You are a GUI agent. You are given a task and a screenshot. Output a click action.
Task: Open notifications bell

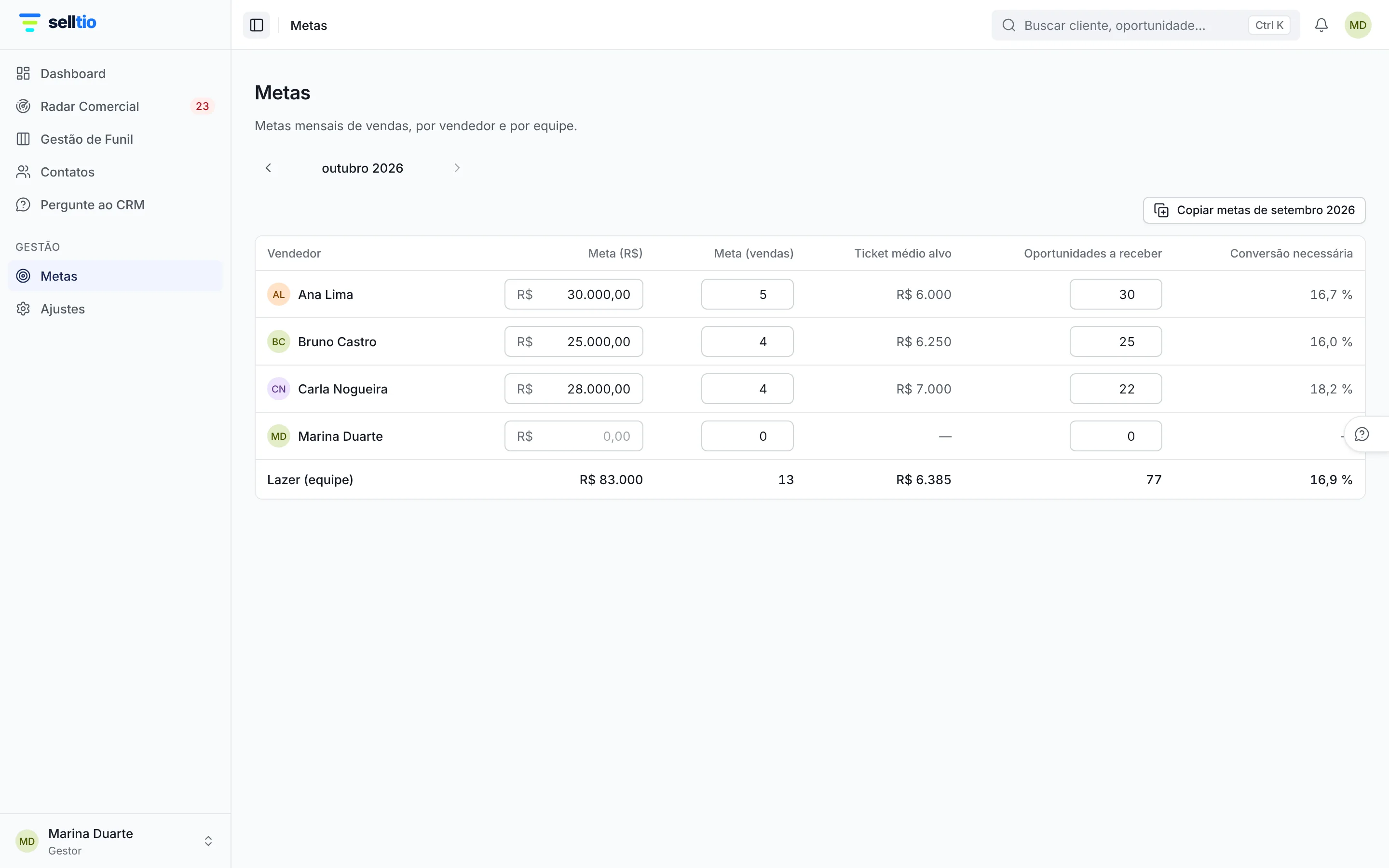click(x=1321, y=25)
